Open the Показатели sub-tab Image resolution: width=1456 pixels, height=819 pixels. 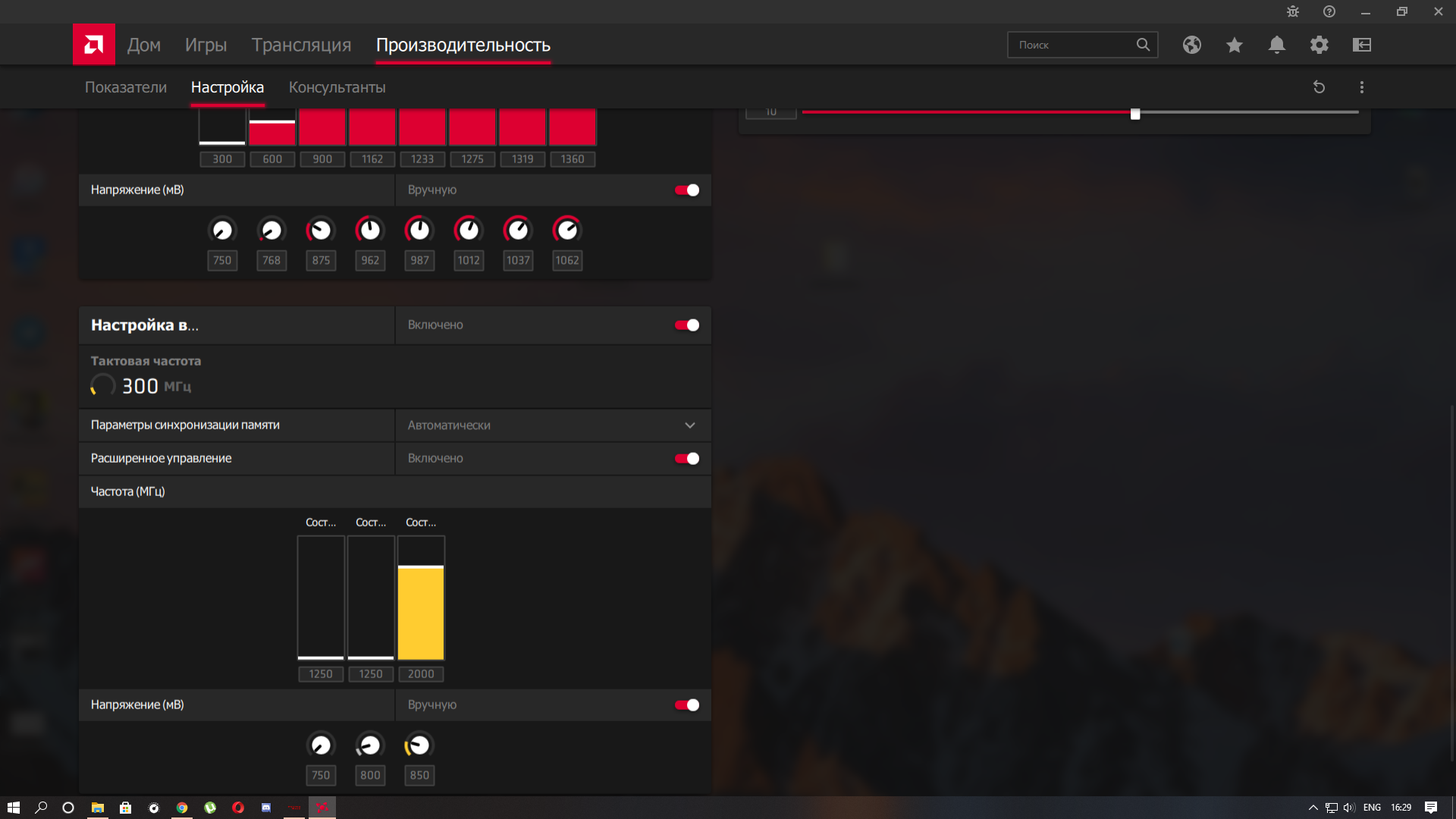pos(125,87)
